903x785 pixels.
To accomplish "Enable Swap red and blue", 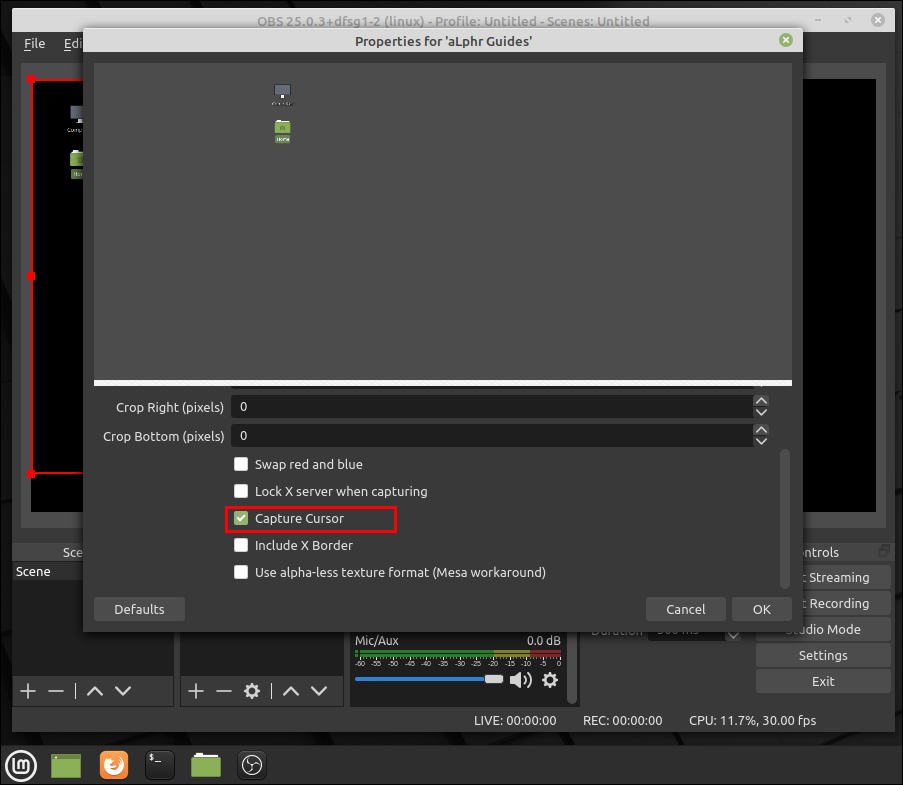I will [x=241, y=464].
